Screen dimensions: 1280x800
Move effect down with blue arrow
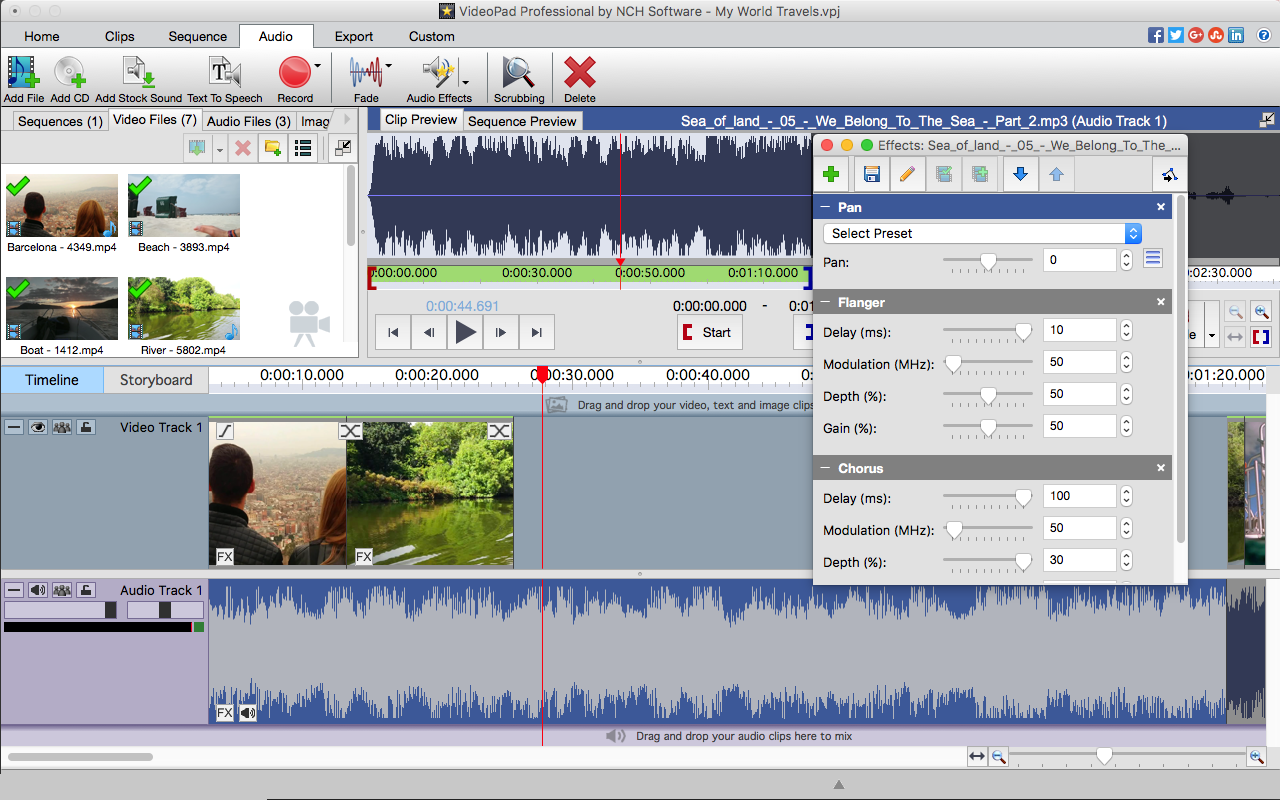1020,174
